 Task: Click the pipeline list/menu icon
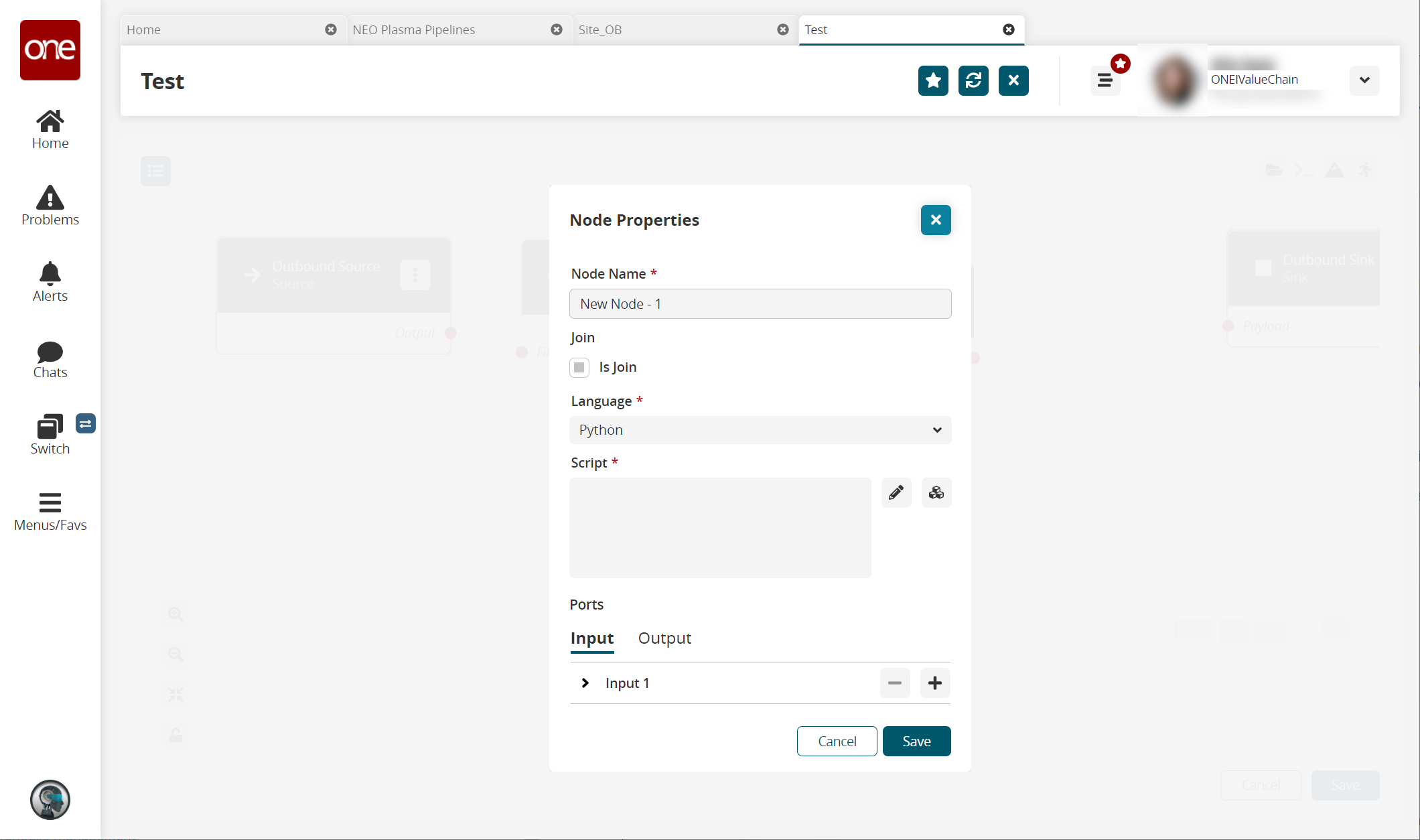[156, 171]
